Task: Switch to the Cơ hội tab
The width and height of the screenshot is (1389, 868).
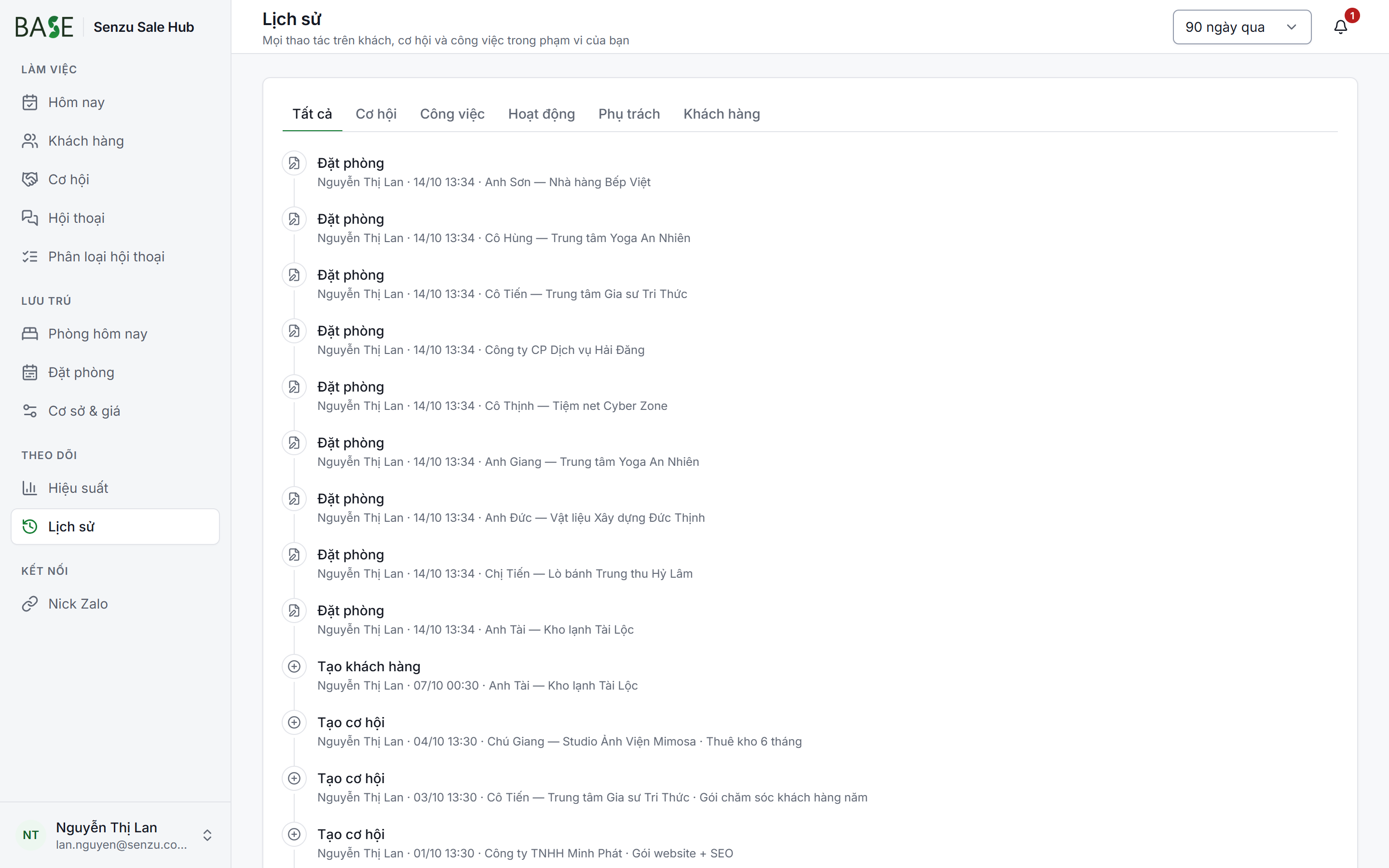Action: [x=376, y=114]
